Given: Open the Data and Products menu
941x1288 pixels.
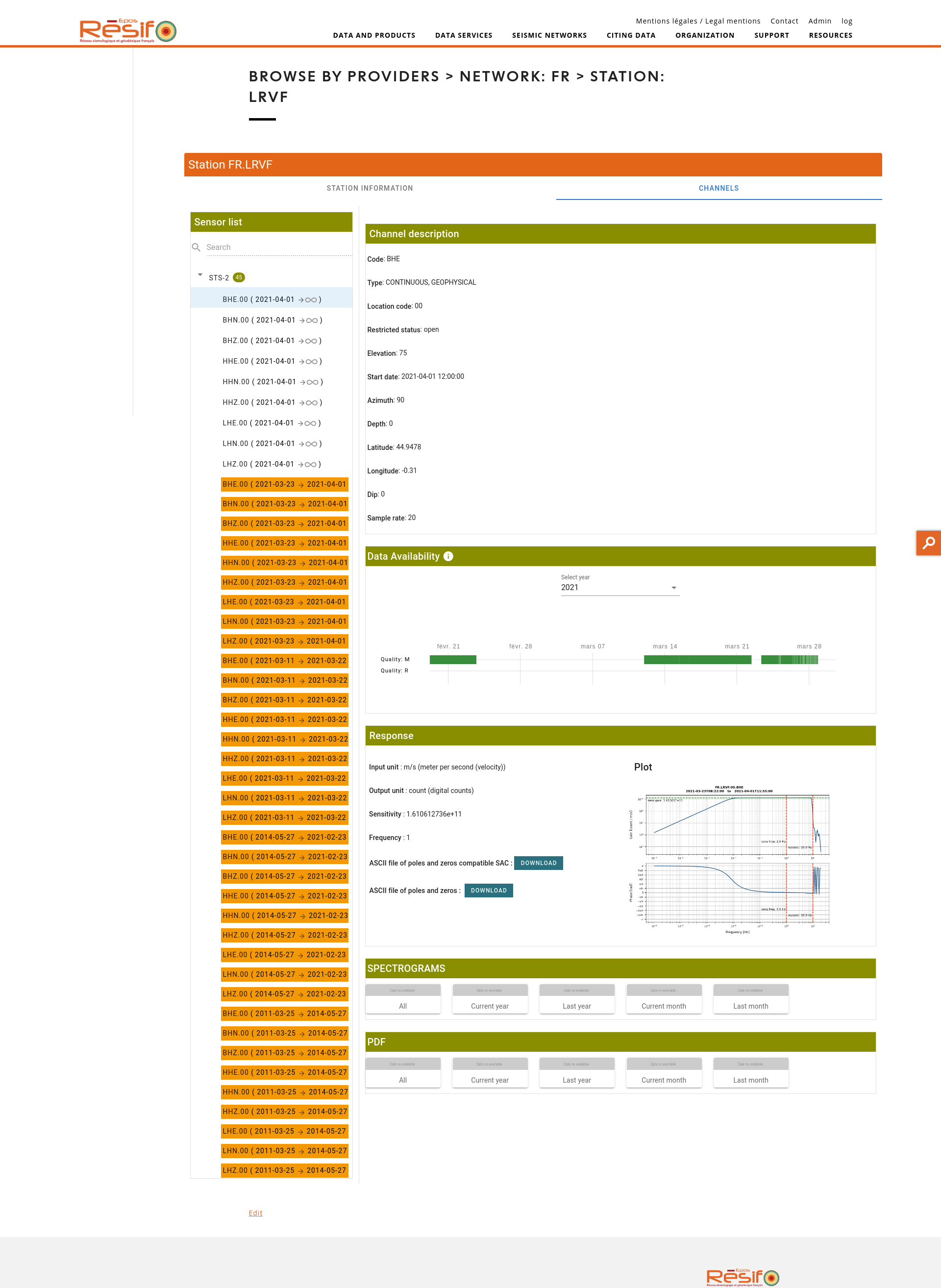Looking at the screenshot, I should pos(374,35).
